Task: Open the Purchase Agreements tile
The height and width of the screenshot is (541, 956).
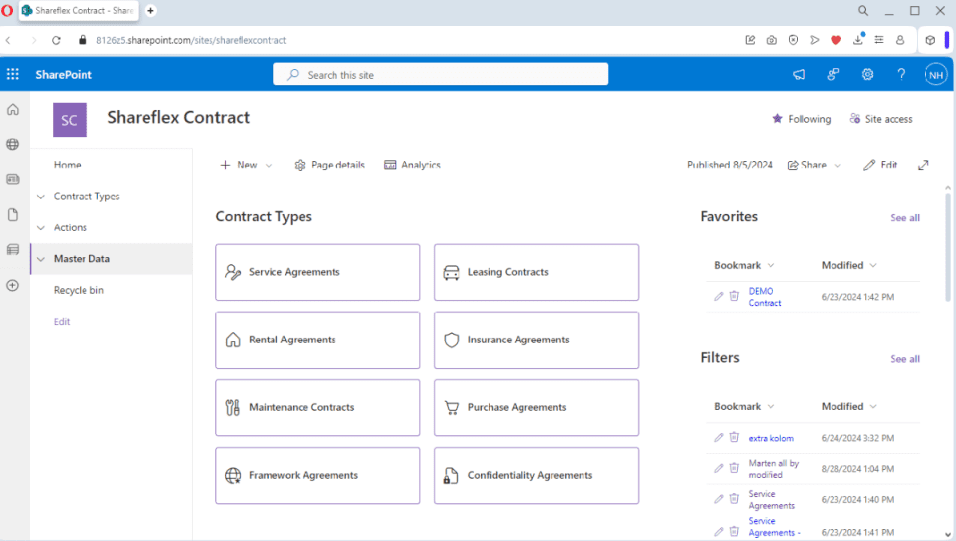Action: [x=537, y=407]
